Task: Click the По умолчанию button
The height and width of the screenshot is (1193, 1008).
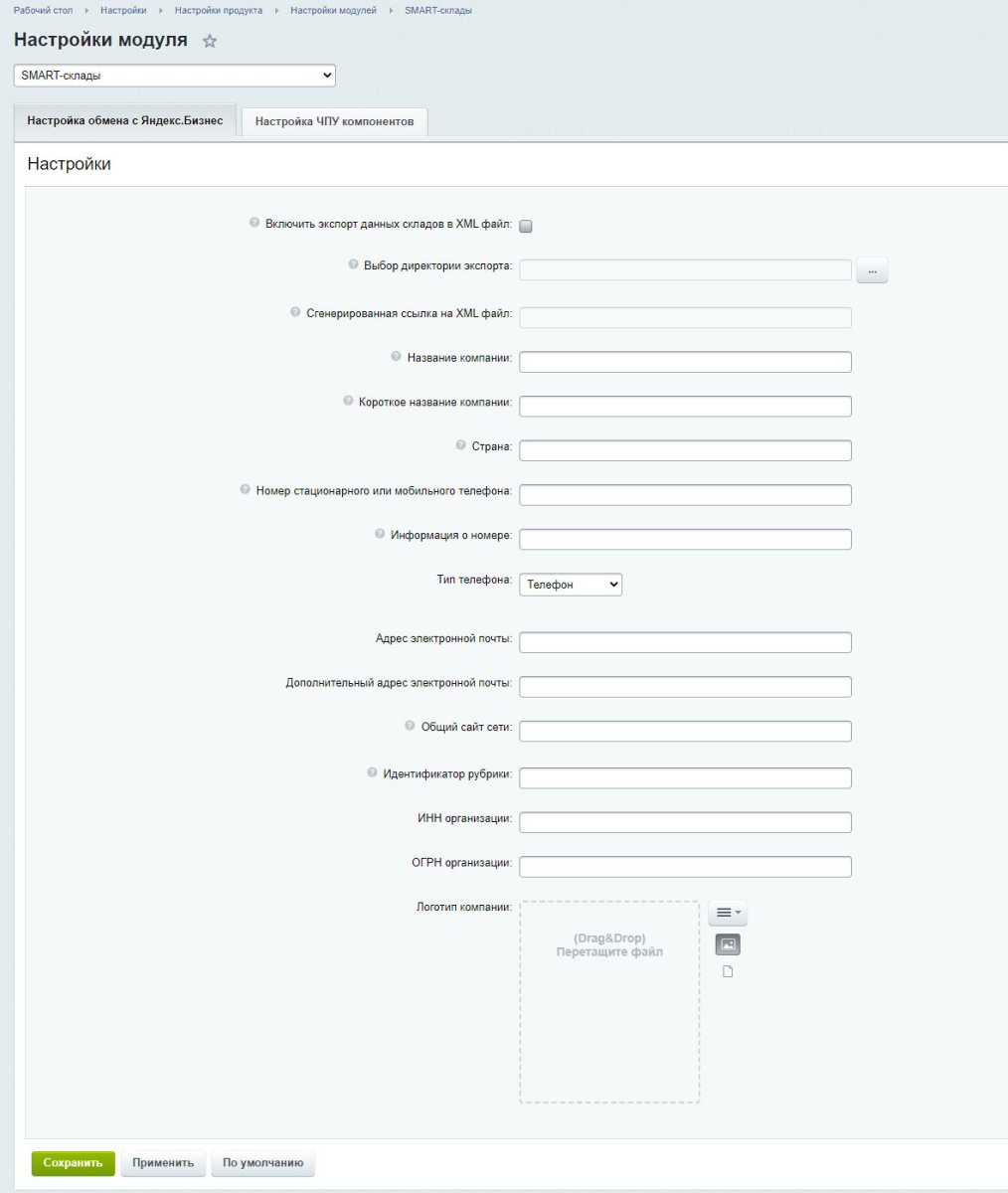Action: click(x=262, y=1163)
